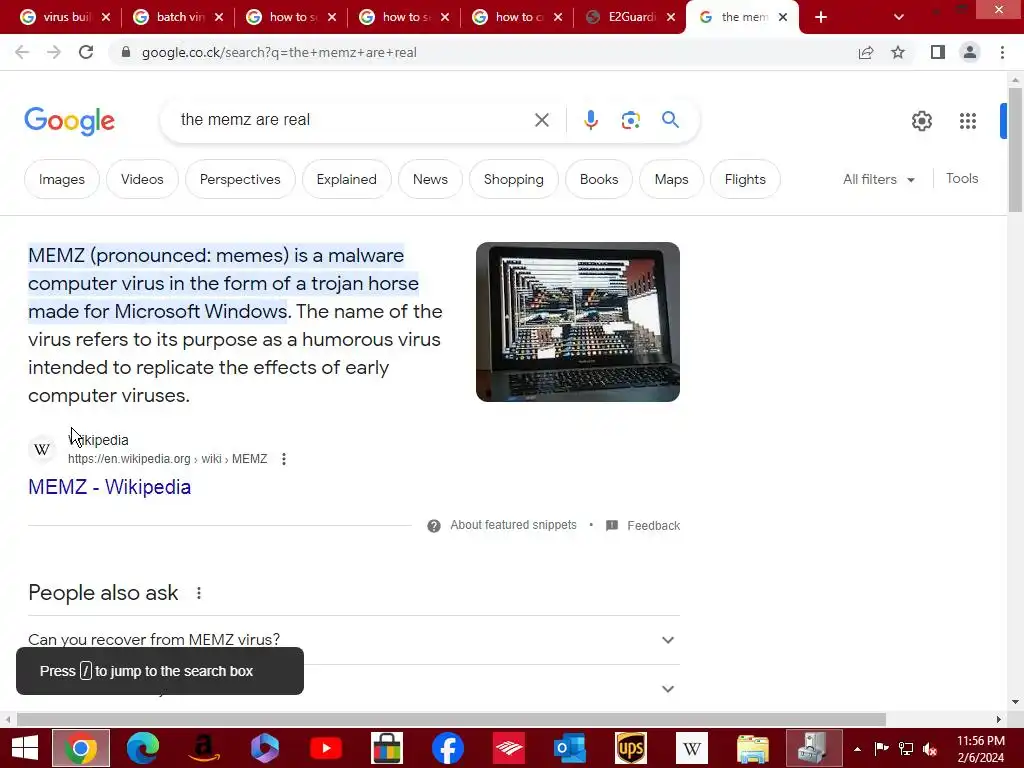This screenshot has width=1024, height=768.
Task: Open Microsoft Store taskbar icon
Action: tap(387, 748)
